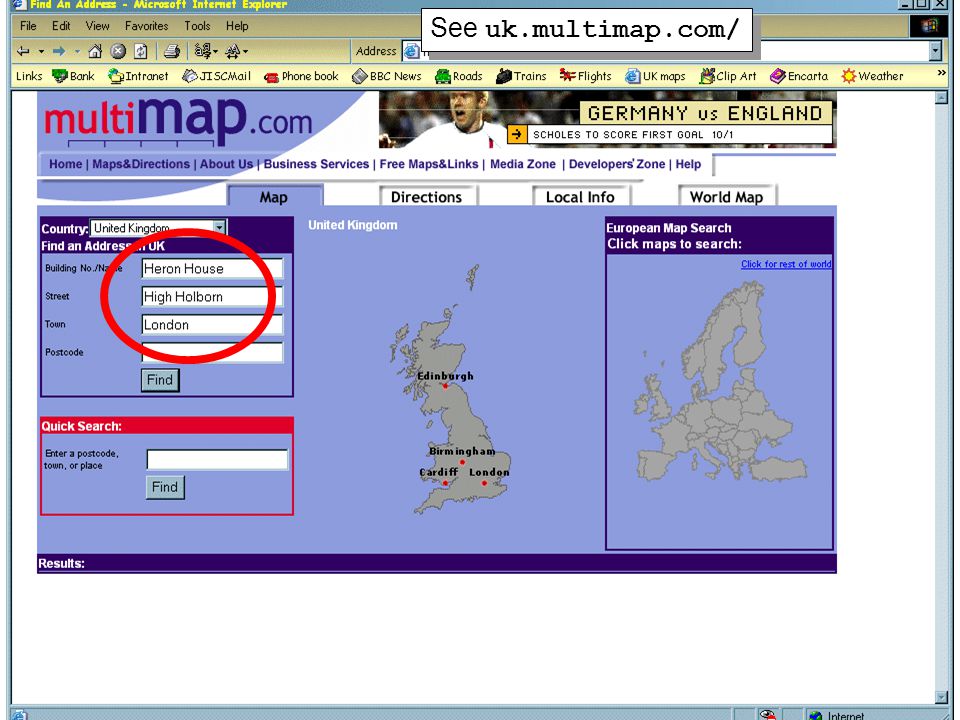Screen dimensions: 960x720
Task: Follow the Media Zone link
Action: pos(523,164)
